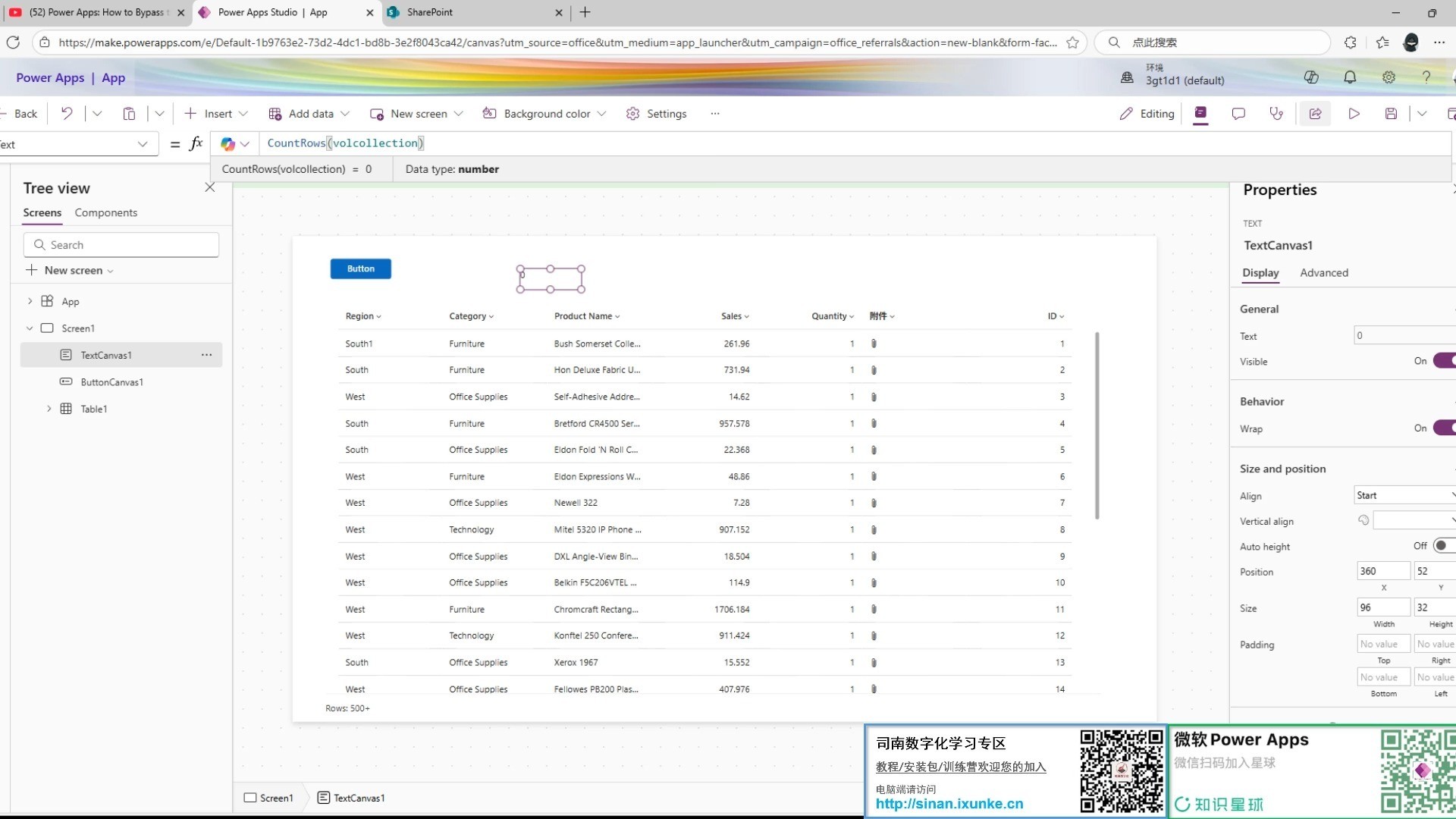The height and width of the screenshot is (819, 1456).
Task: Open the Insert dropdown menu
Action: 217,114
